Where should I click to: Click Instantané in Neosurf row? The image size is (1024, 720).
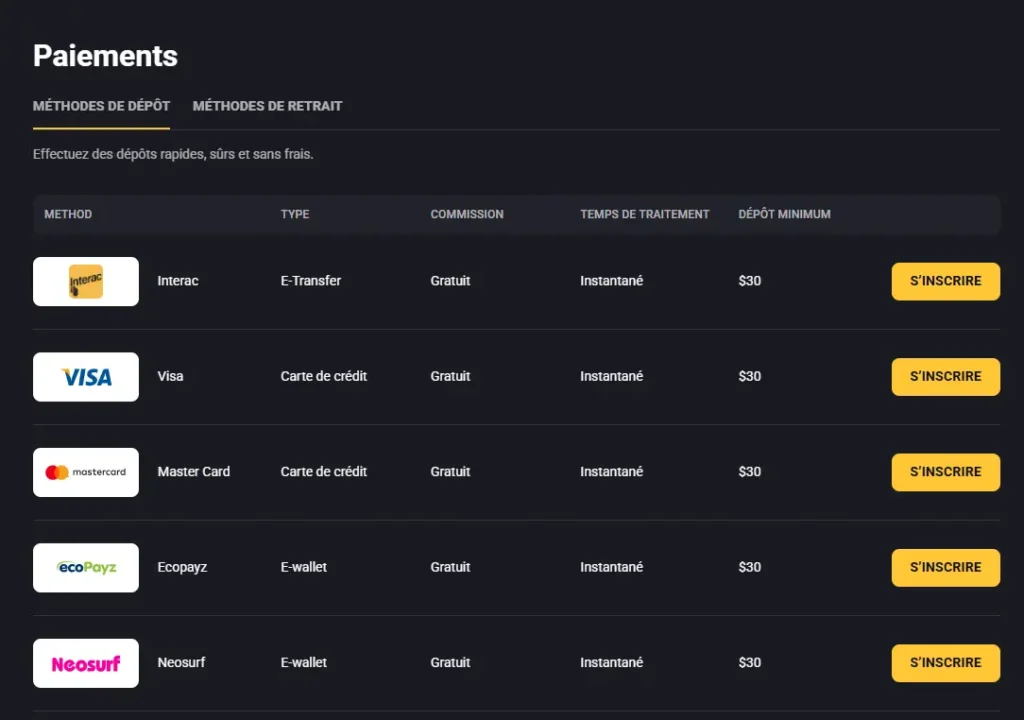(x=611, y=663)
